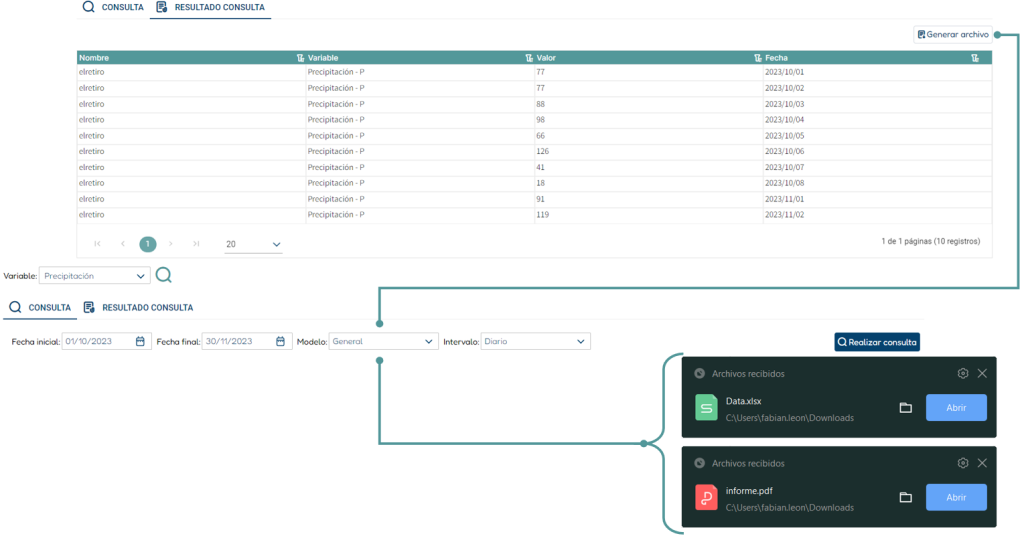The height and width of the screenshot is (536, 1024).
Task: Open settings gear in informe.pdf notification
Action: (963, 463)
